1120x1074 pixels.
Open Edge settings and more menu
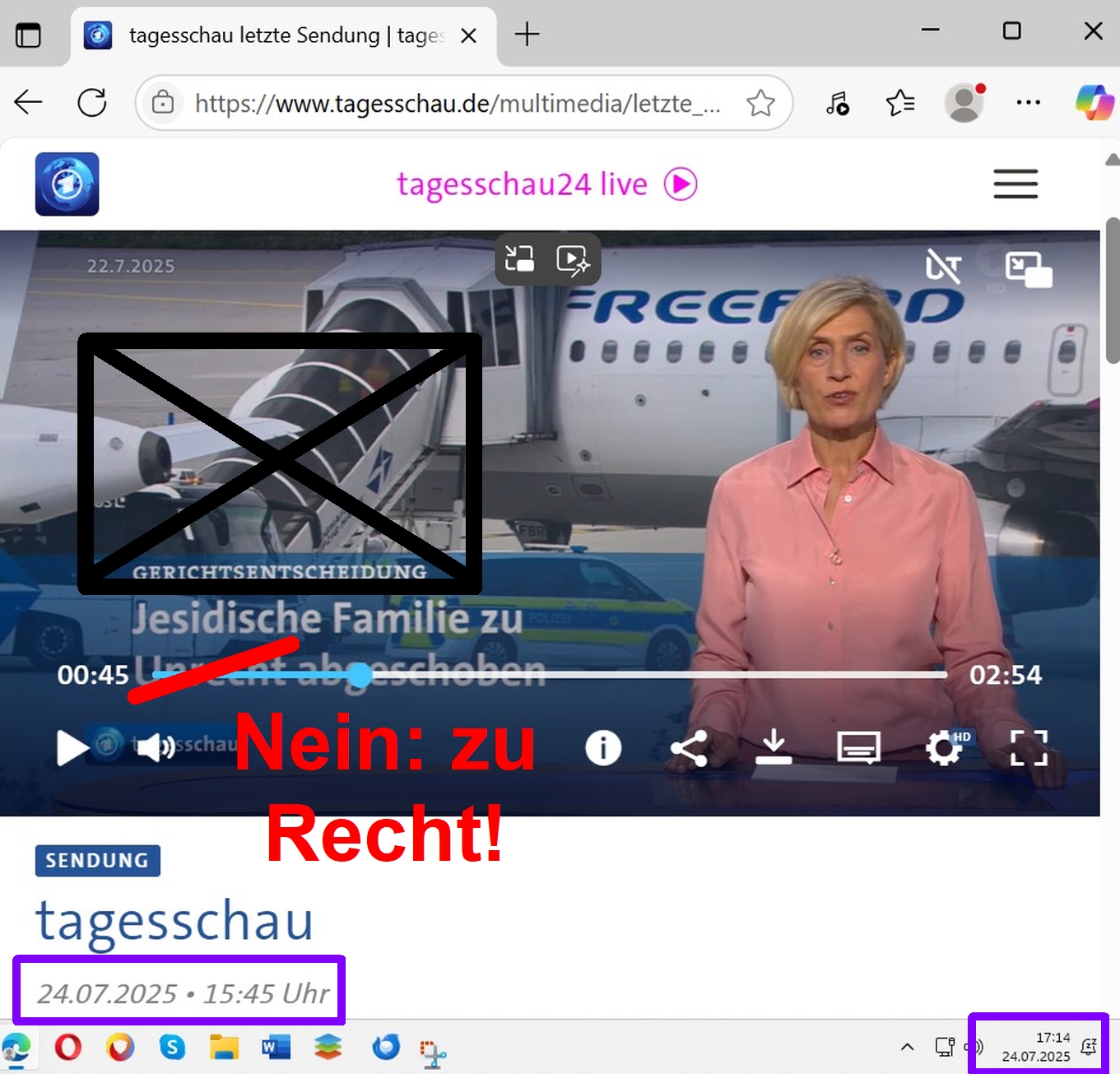click(x=1028, y=103)
